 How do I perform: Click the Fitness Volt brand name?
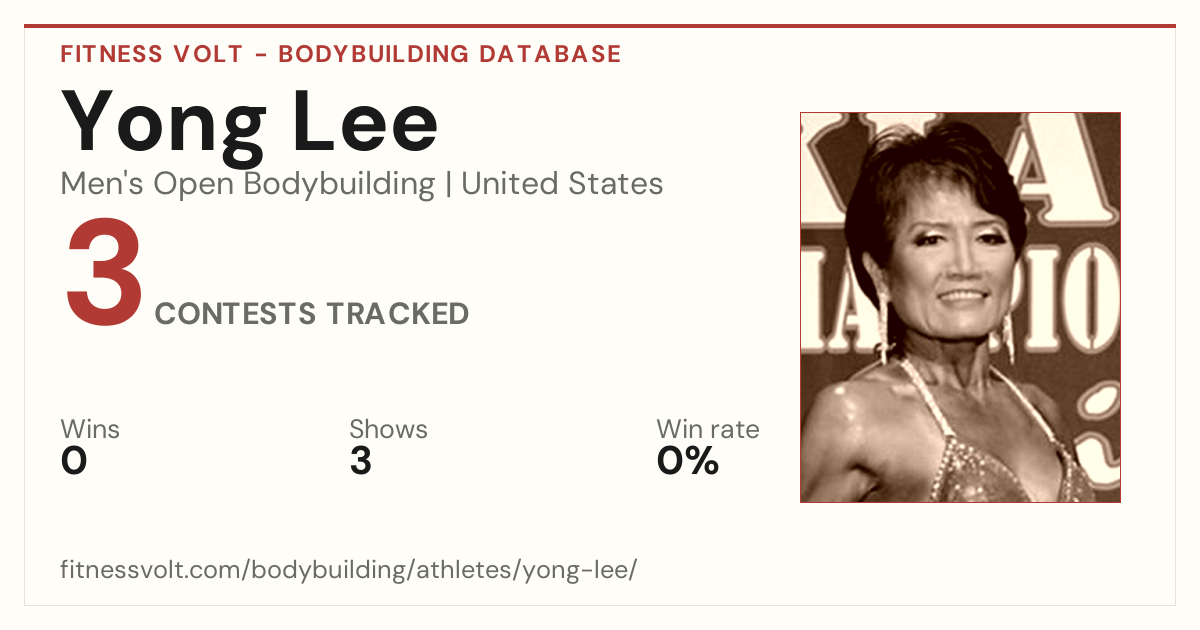click(x=151, y=54)
